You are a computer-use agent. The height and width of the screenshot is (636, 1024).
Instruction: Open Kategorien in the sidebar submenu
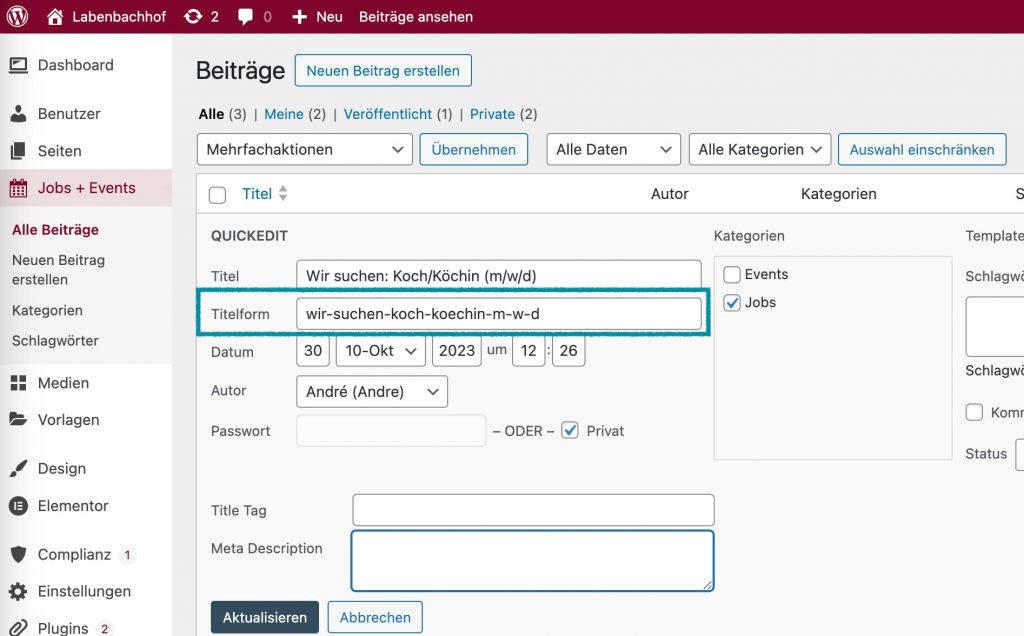click(47, 310)
